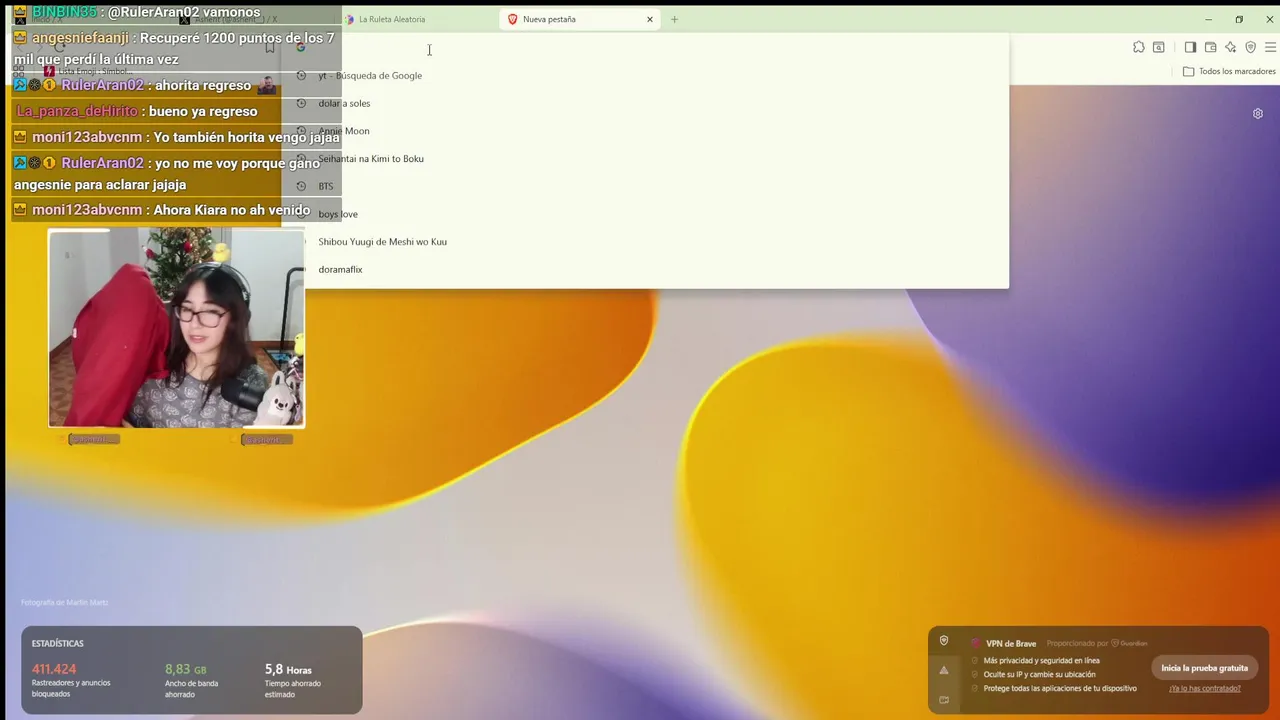The image size is (1280, 720).
Task: Click 'Inicia la prueba gratuita' button
Action: 1204,668
